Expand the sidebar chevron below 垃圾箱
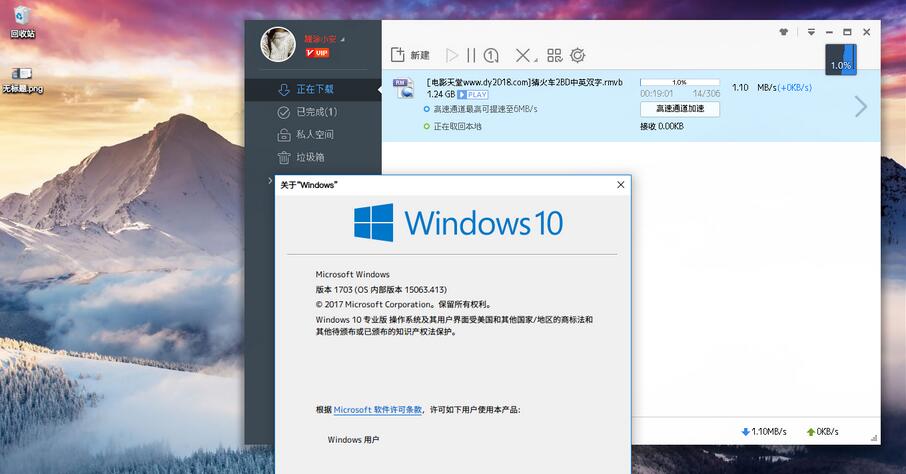Viewport: 906px width, 474px height. [270, 181]
